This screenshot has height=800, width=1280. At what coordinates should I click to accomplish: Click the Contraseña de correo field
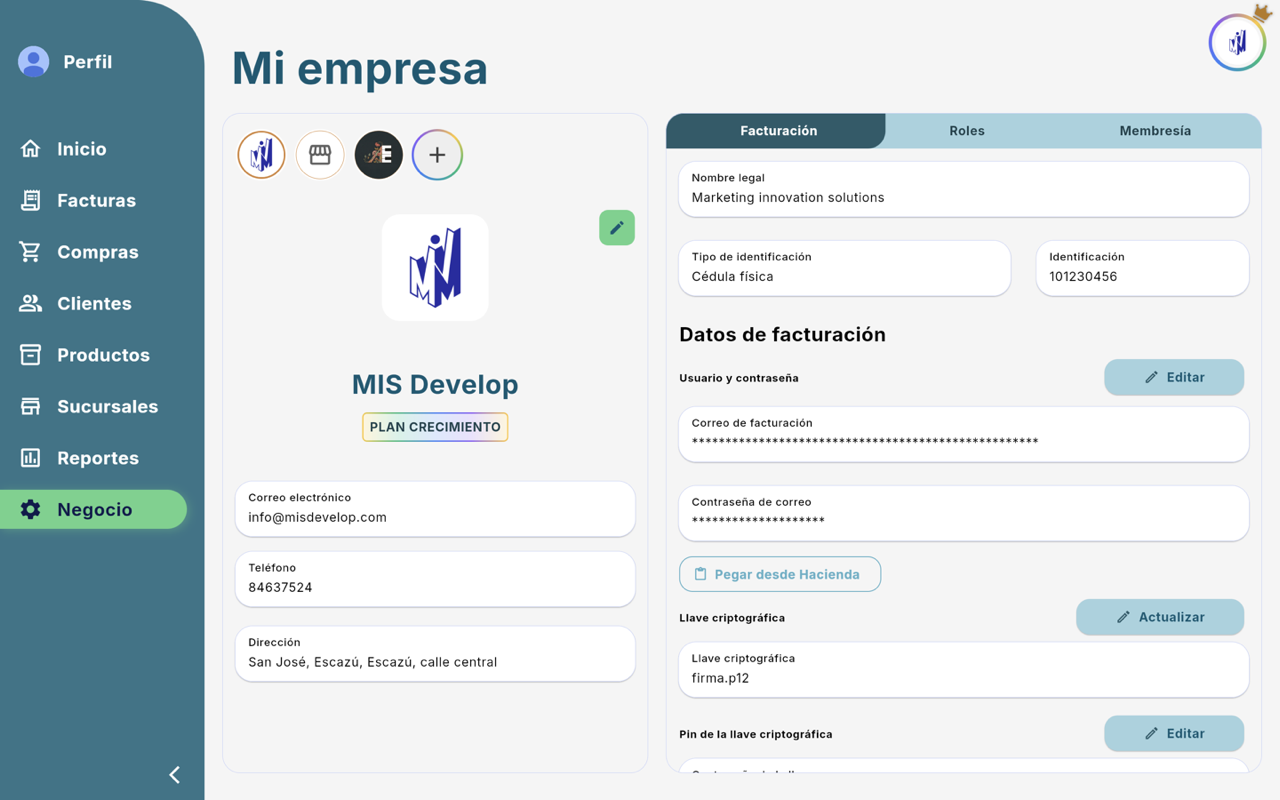[x=964, y=512]
